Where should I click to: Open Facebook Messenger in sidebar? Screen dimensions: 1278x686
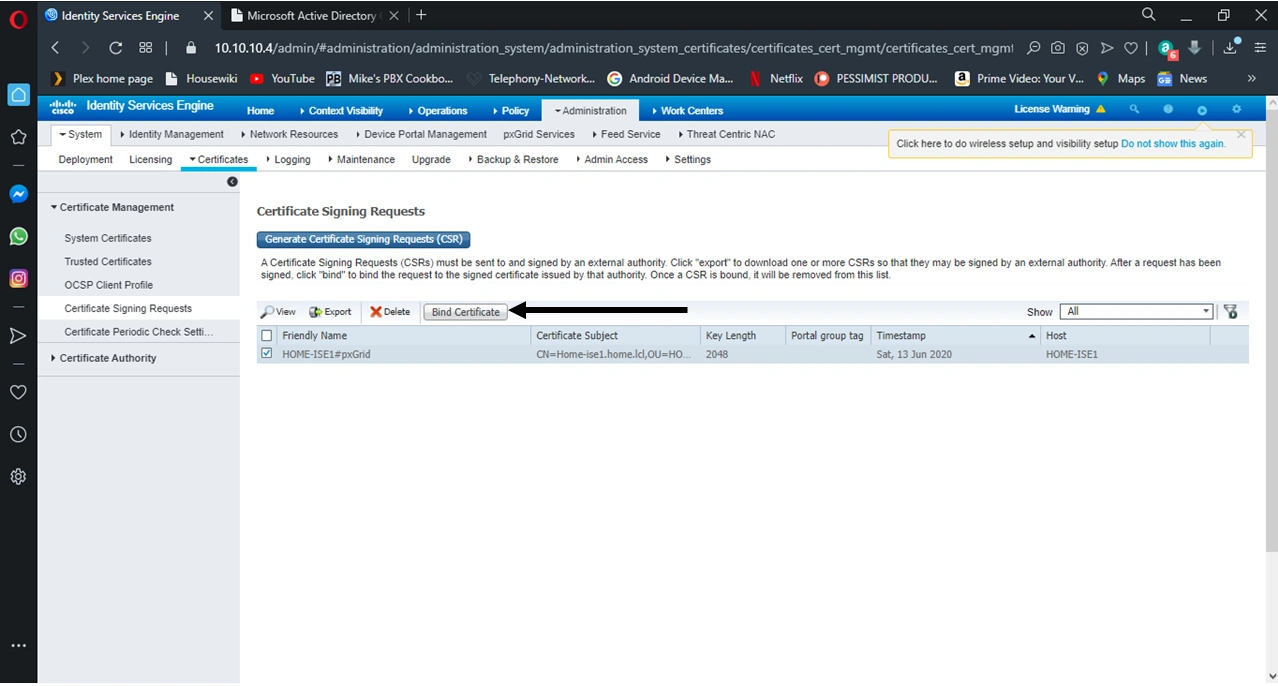(x=18, y=195)
